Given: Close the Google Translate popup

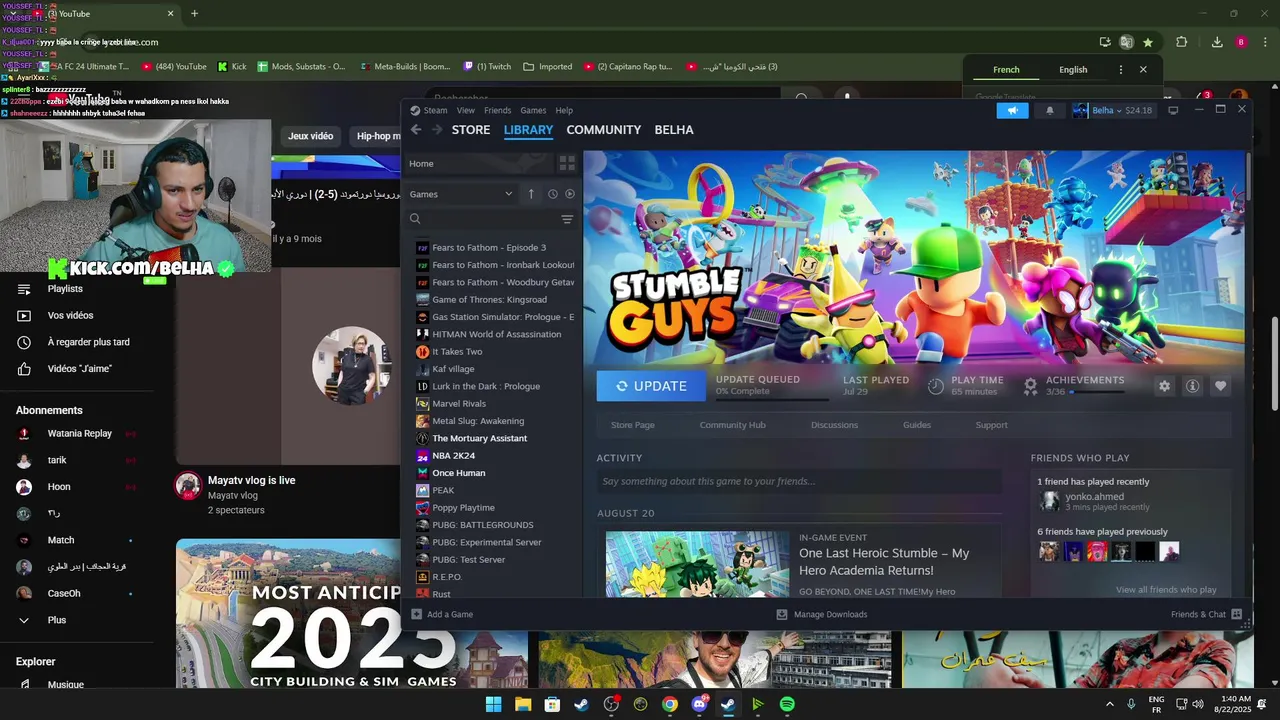Looking at the screenshot, I should pos(1143,70).
